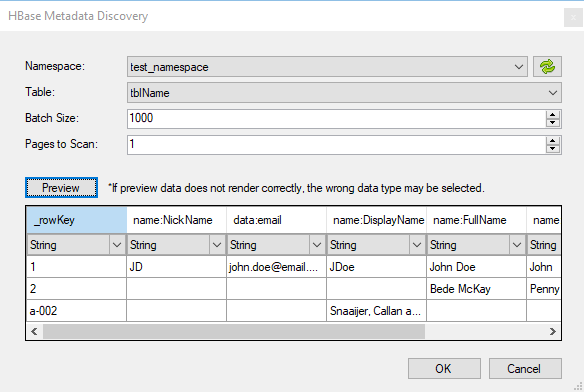
Task: Click the scroll right arrow of preview grid
Action: [553, 331]
